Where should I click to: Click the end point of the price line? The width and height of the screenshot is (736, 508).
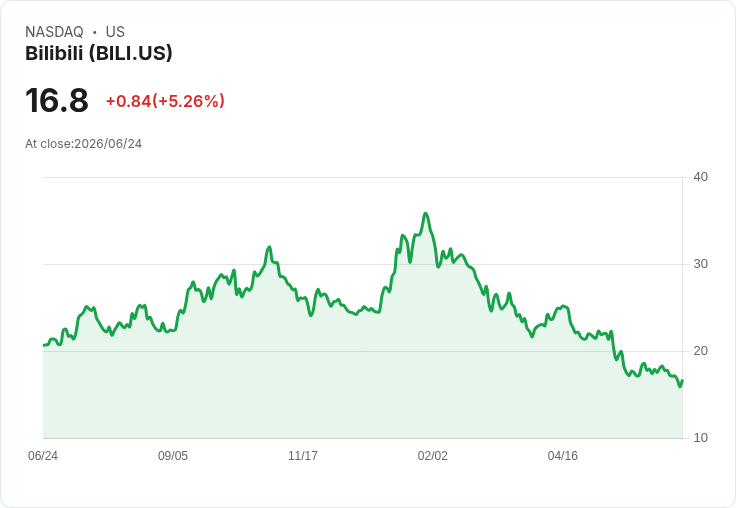coord(682,381)
